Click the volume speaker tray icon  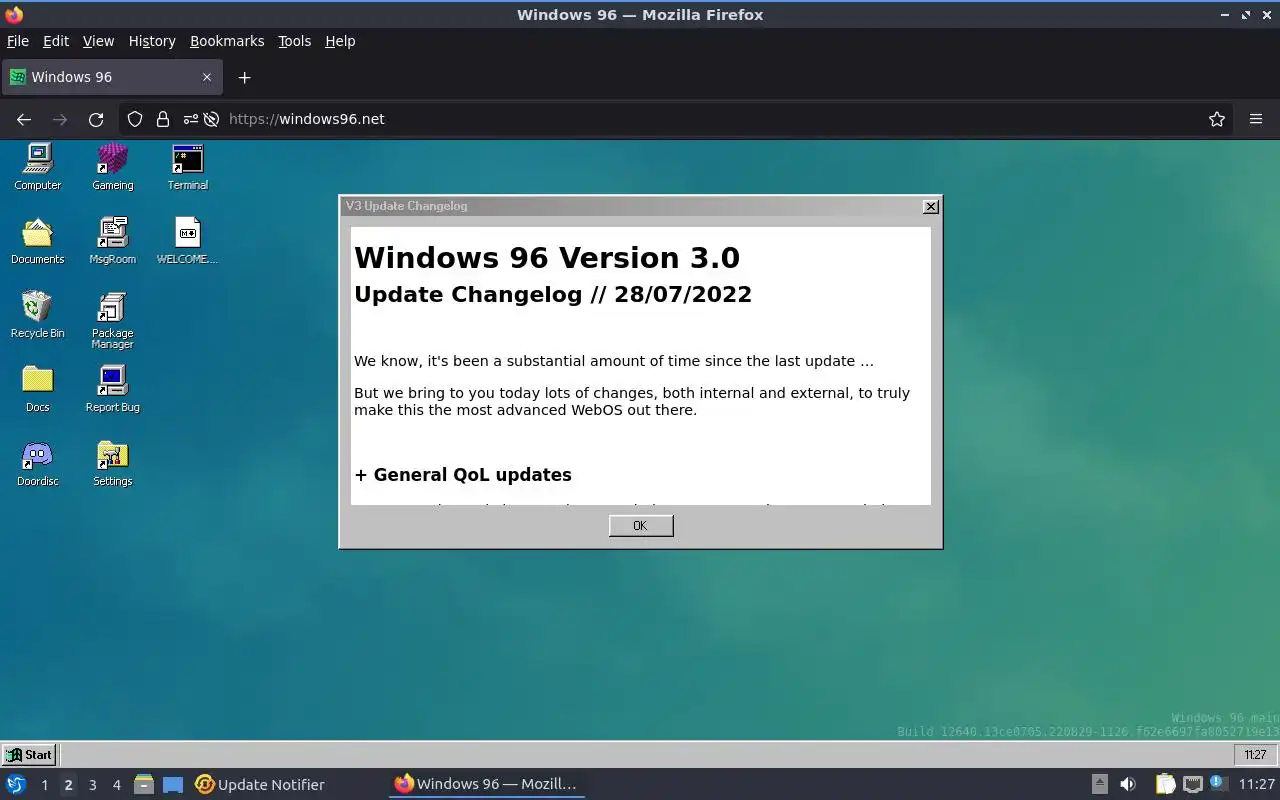(x=1127, y=784)
